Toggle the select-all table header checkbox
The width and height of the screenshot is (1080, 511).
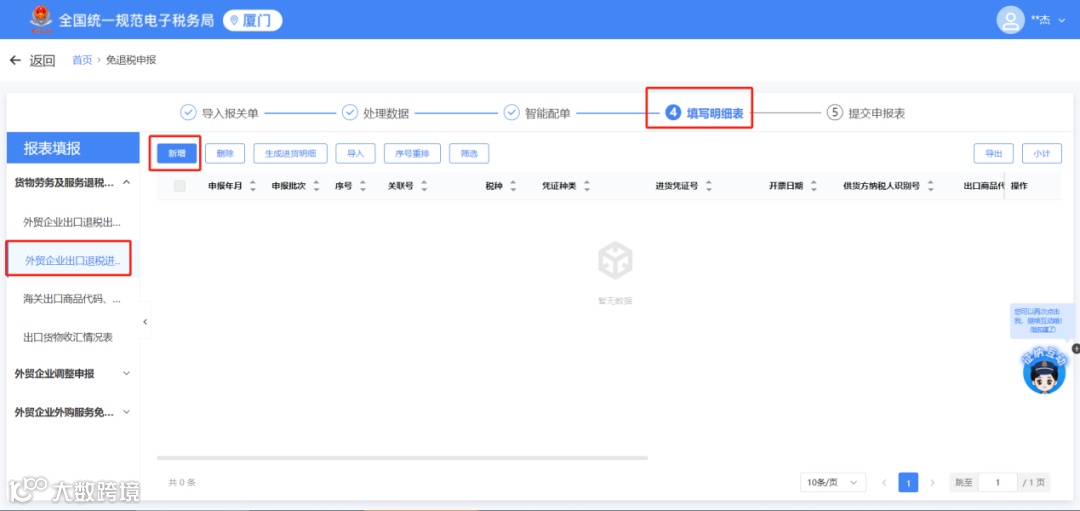180,186
